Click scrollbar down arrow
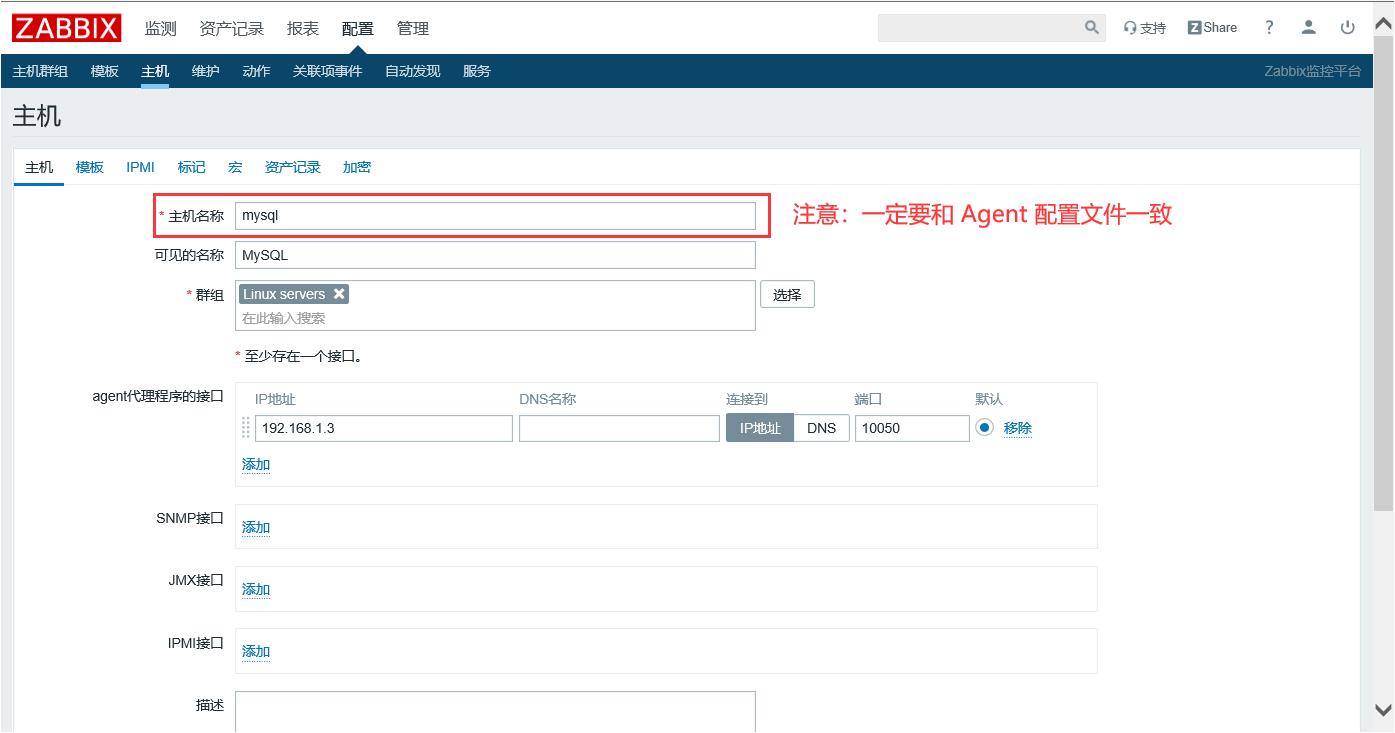This screenshot has height=733, width=1395. click(1383, 710)
